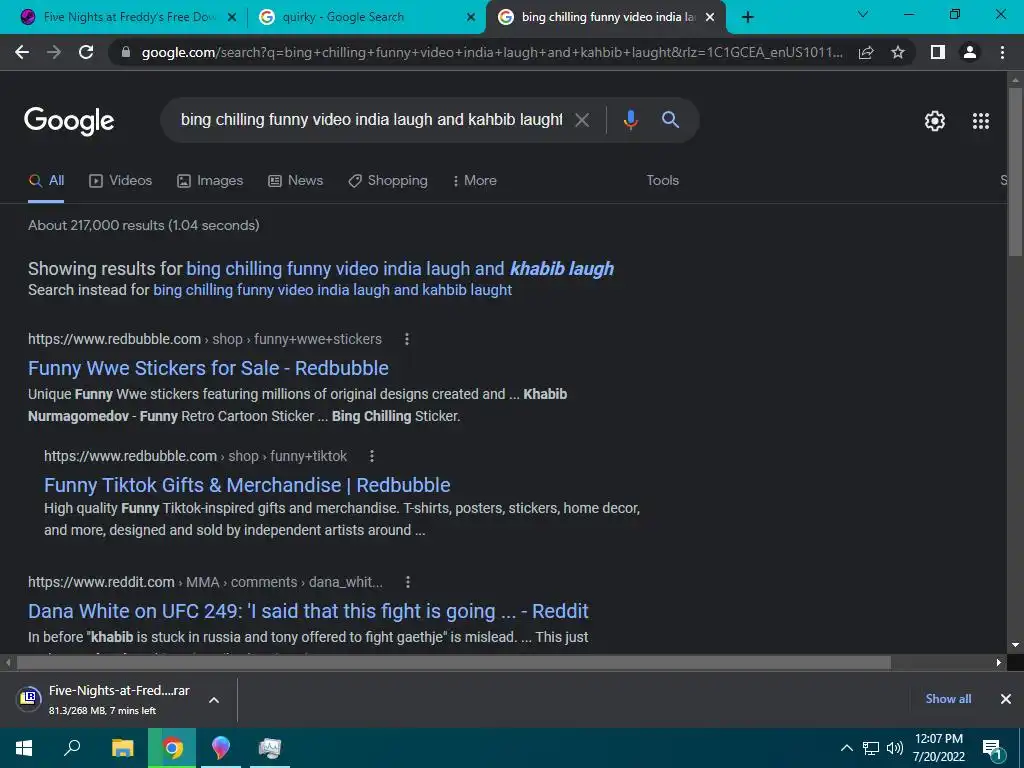This screenshot has height=768, width=1024.
Task: Share this page from the address bar
Action: [x=866, y=52]
